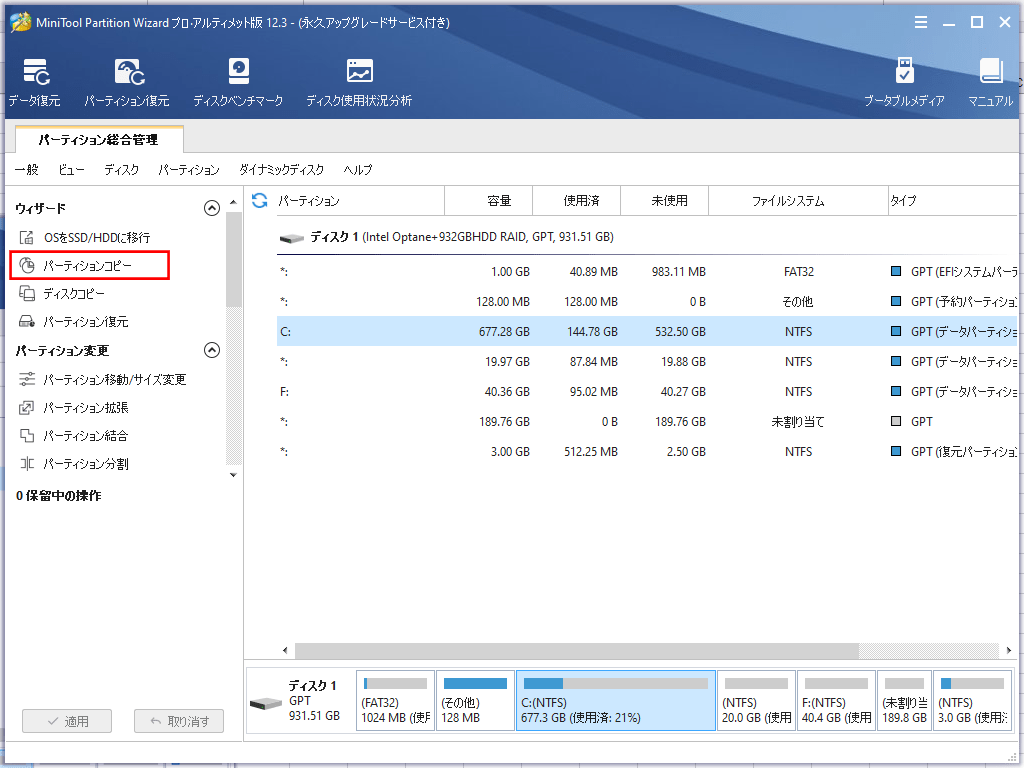Click the パーティション結合 icon

pyautogui.click(x=27, y=436)
